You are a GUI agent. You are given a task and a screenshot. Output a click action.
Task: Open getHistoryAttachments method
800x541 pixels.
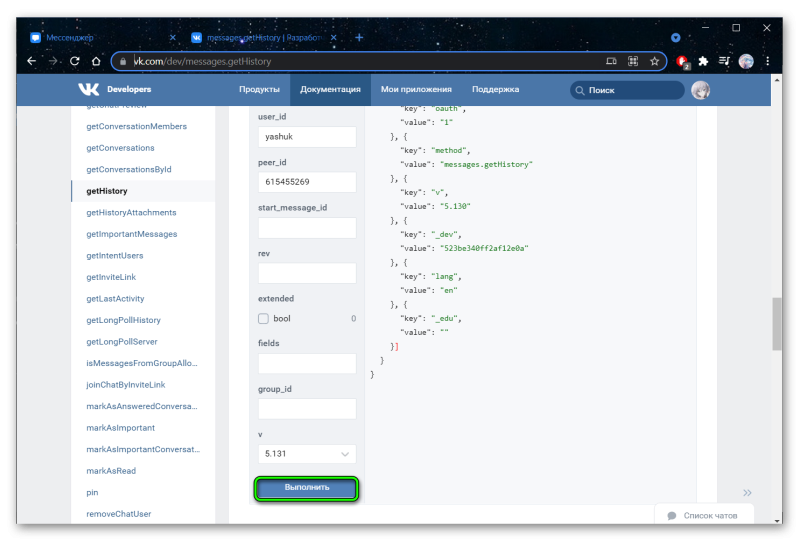[131, 212]
